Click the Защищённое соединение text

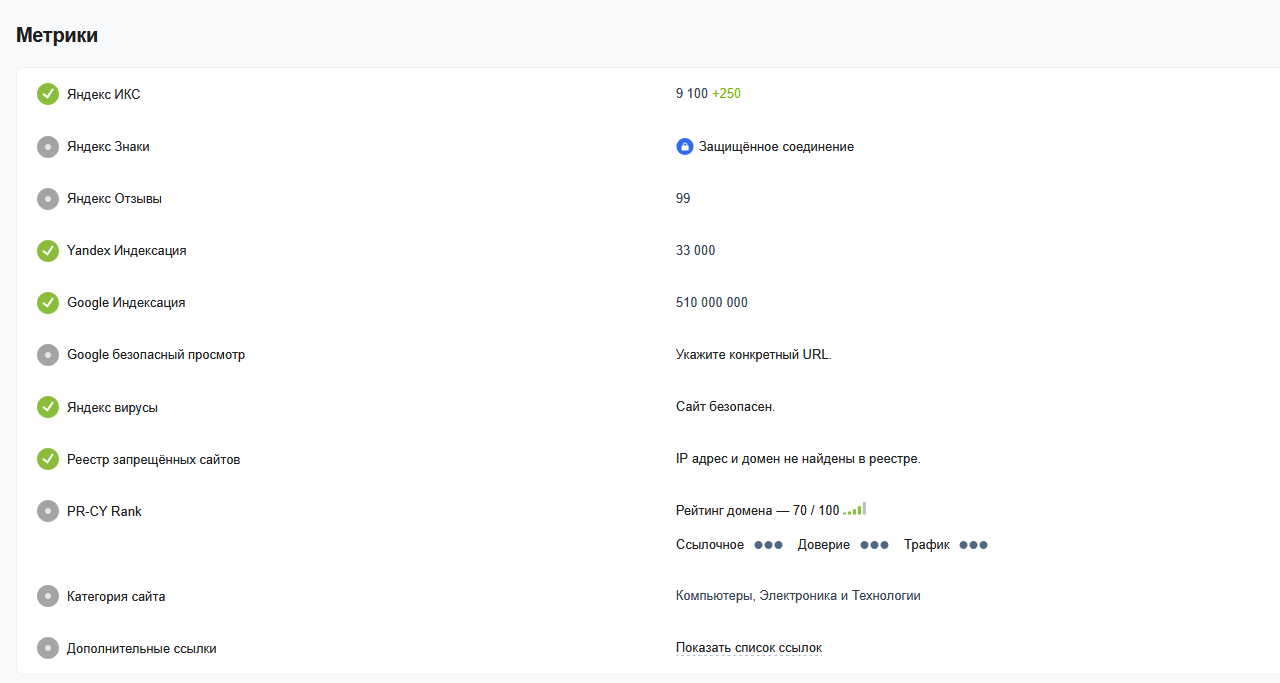coord(776,147)
